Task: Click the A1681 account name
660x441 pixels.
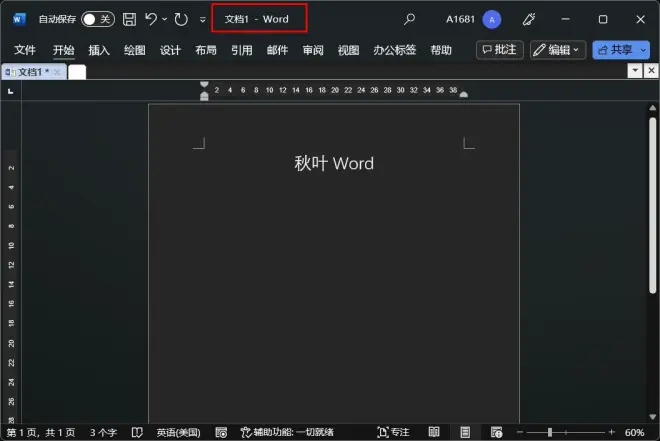Action: (x=460, y=19)
